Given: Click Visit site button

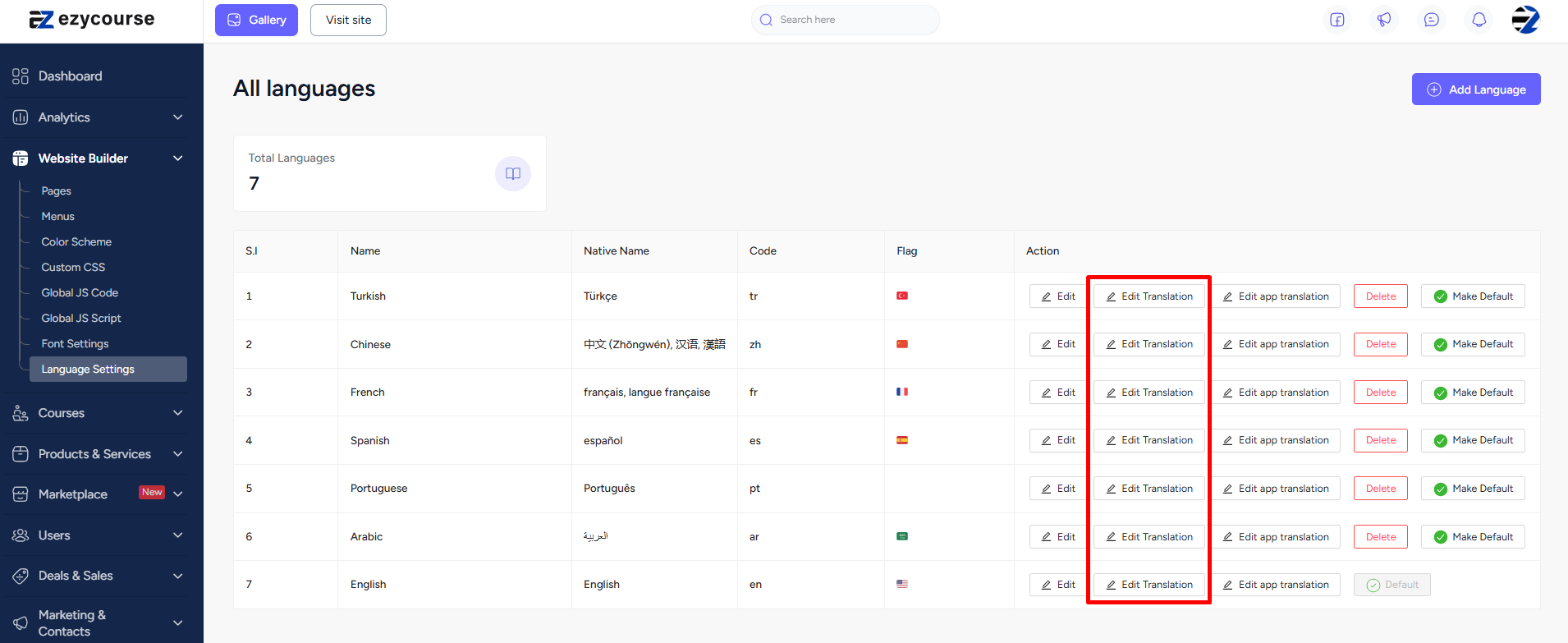Looking at the screenshot, I should tap(348, 20).
